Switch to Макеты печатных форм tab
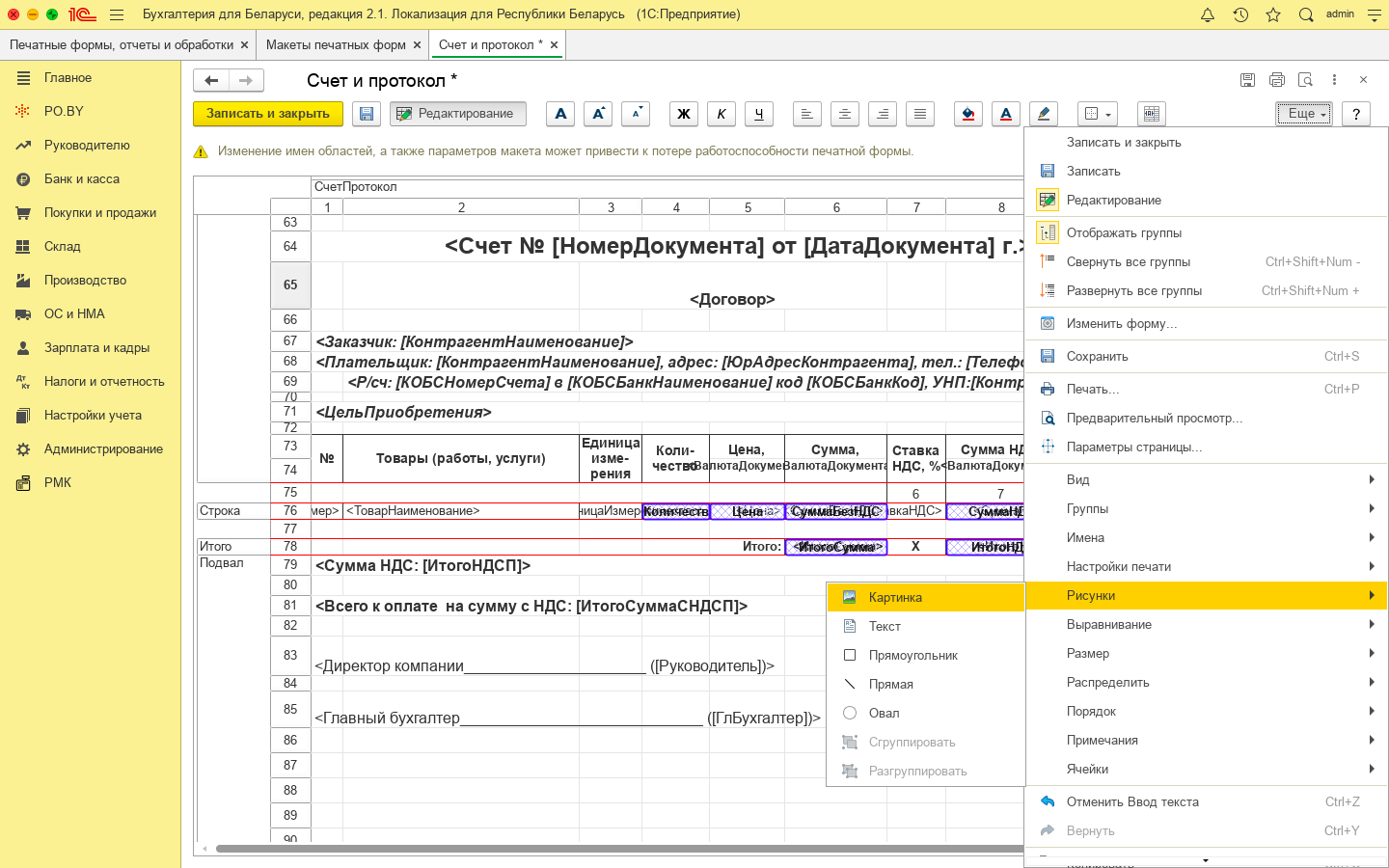This screenshot has width=1389, height=868. 336,44
